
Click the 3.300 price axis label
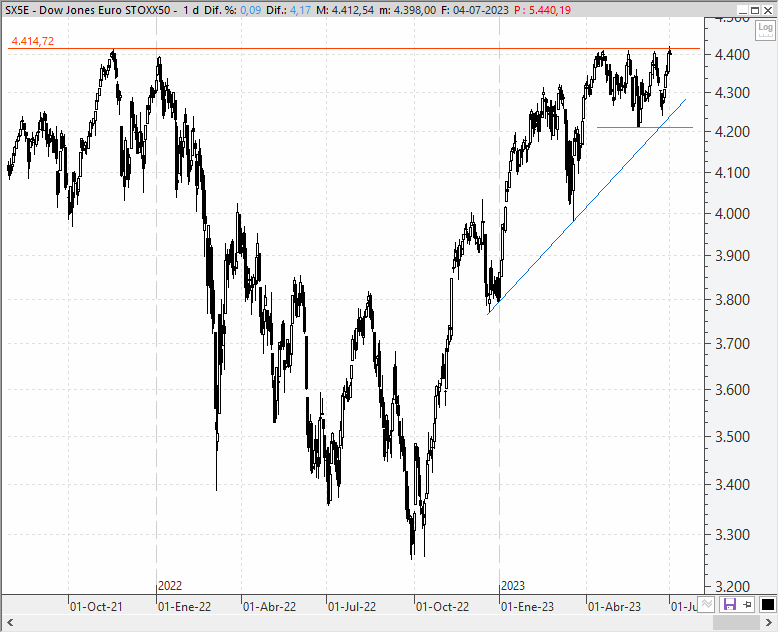(x=732, y=535)
